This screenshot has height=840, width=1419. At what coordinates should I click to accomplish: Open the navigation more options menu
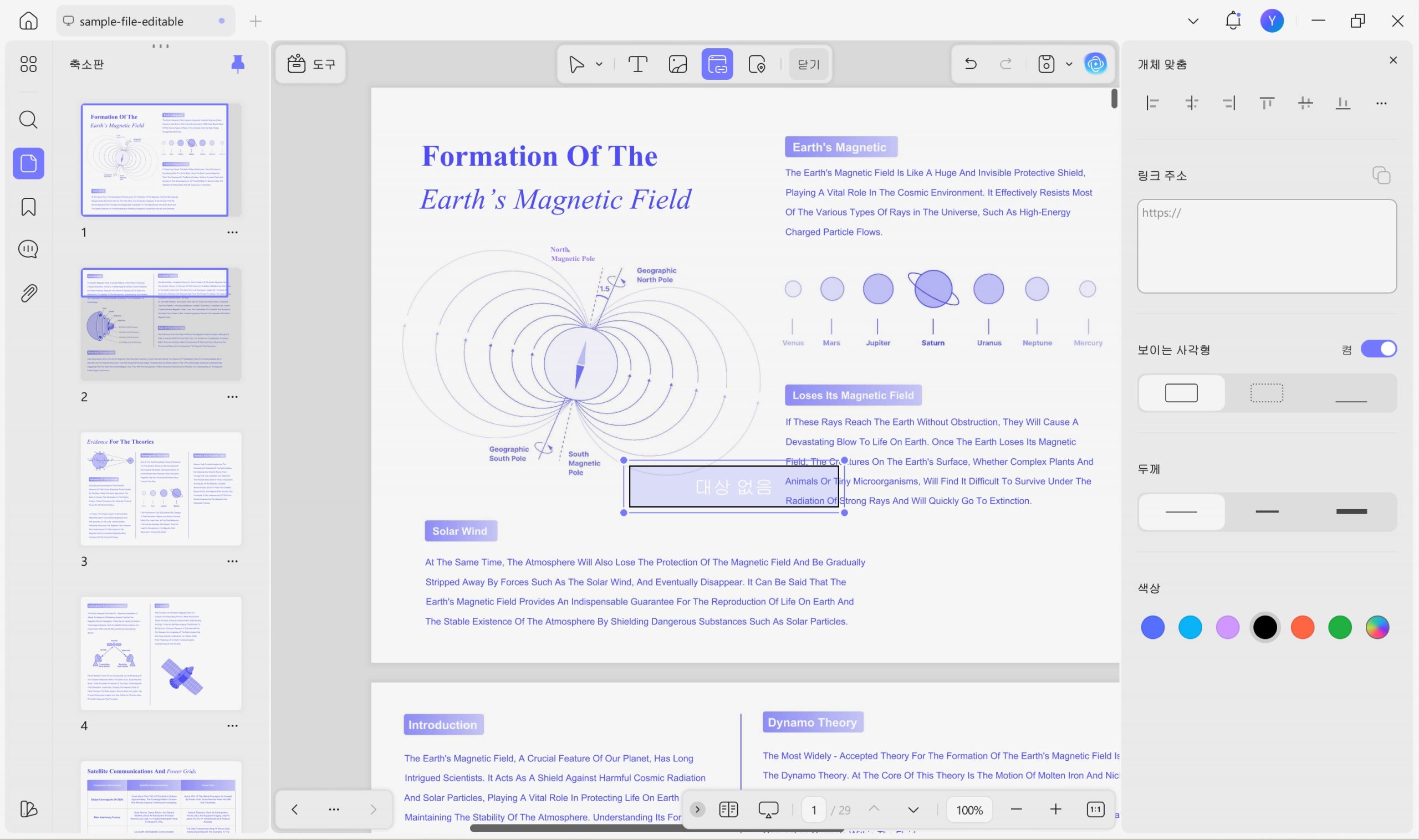click(334, 810)
